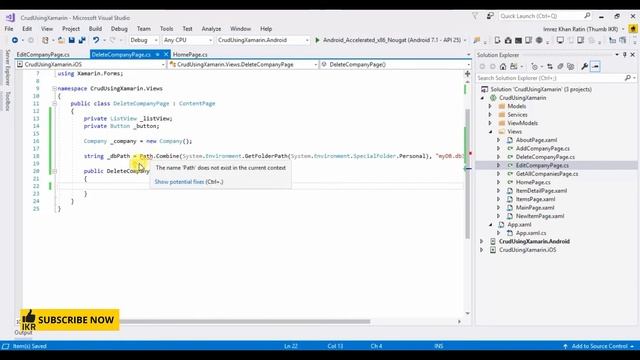This screenshot has height=360, width=640.
Task: Expand the Models folder in Solution Explorer
Action: pos(491,106)
